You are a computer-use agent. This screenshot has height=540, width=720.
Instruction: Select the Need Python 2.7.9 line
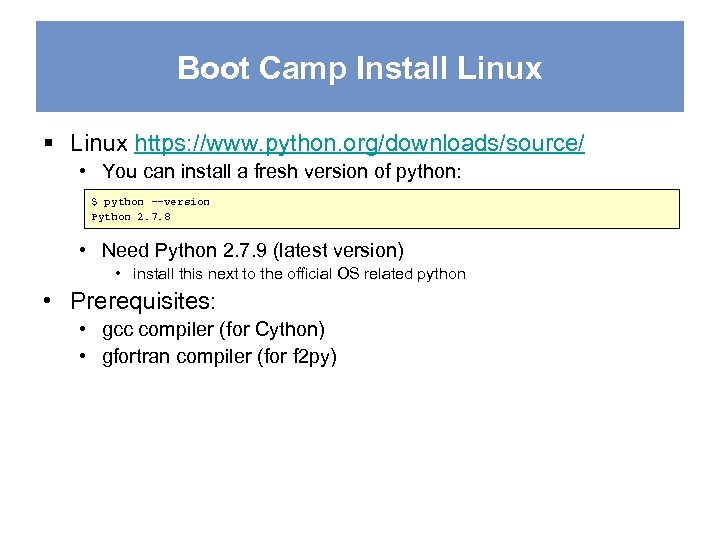(x=252, y=250)
